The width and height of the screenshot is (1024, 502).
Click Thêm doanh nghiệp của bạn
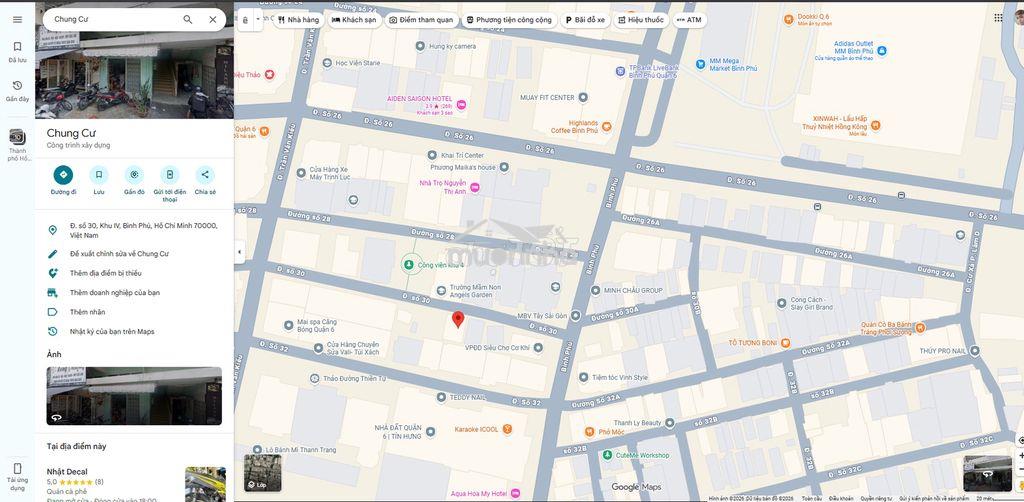135,292
